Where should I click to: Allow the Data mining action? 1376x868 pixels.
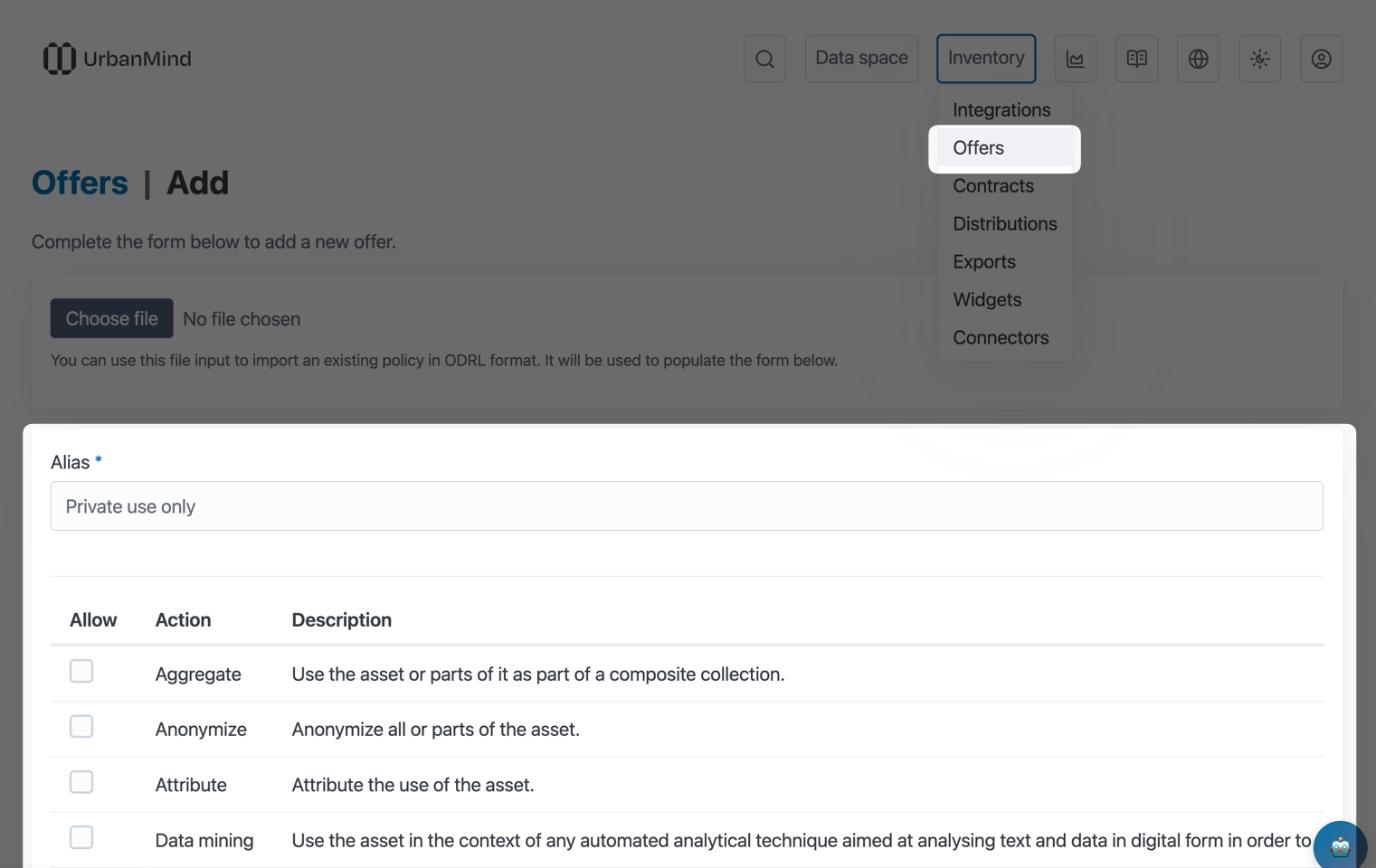(81, 837)
